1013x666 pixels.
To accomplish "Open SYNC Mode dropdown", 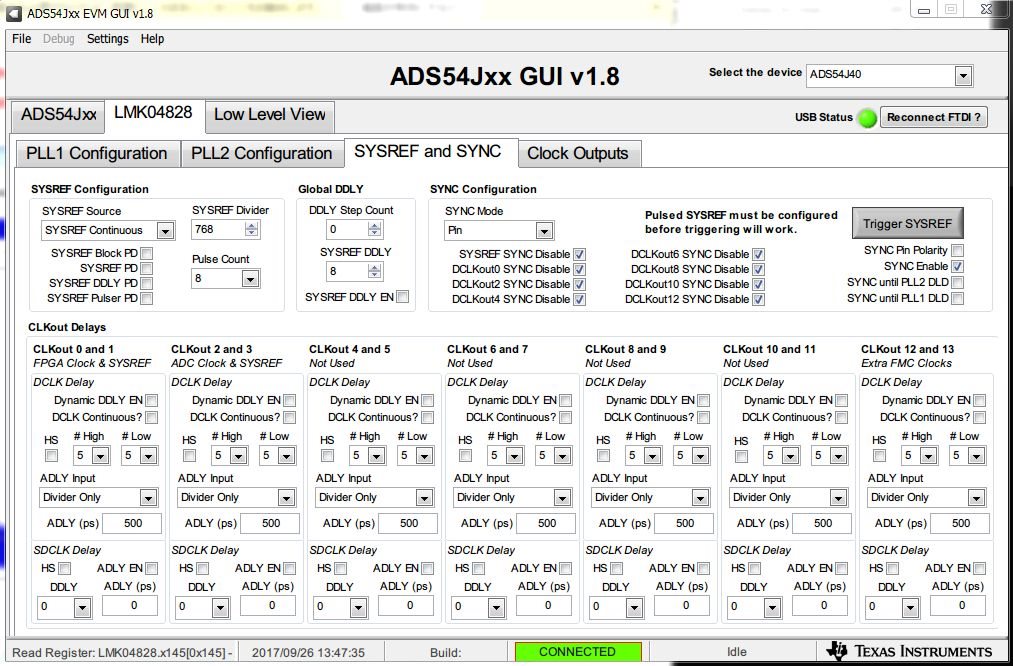I will click(x=544, y=231).
